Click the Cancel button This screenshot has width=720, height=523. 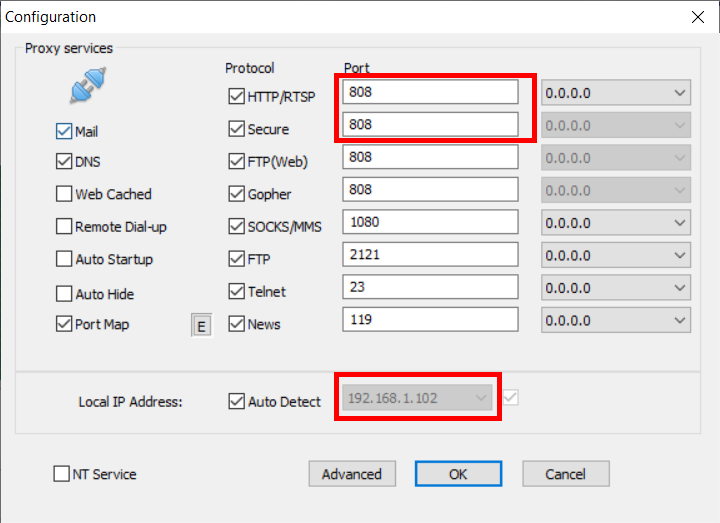[x=566, y=474]
